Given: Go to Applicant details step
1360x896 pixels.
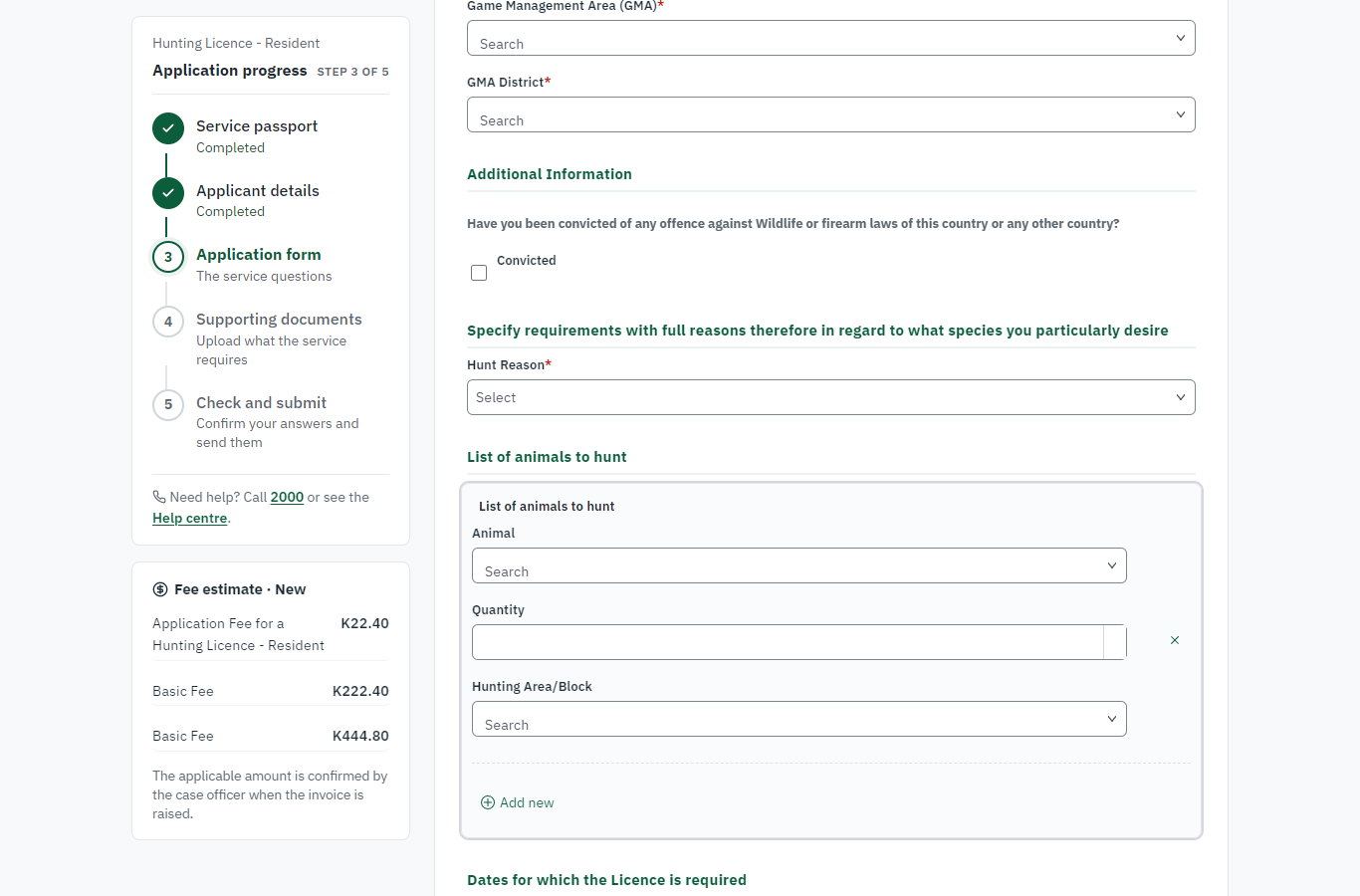Looking at the screenshot, I should click(258, 191).
